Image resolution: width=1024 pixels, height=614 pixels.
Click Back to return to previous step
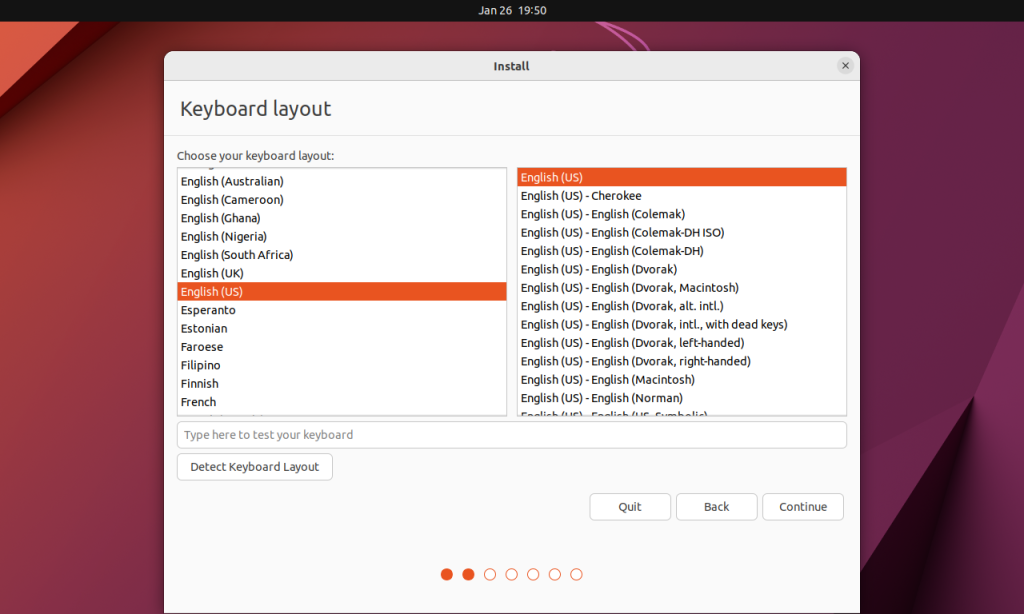tap(716, 506)
